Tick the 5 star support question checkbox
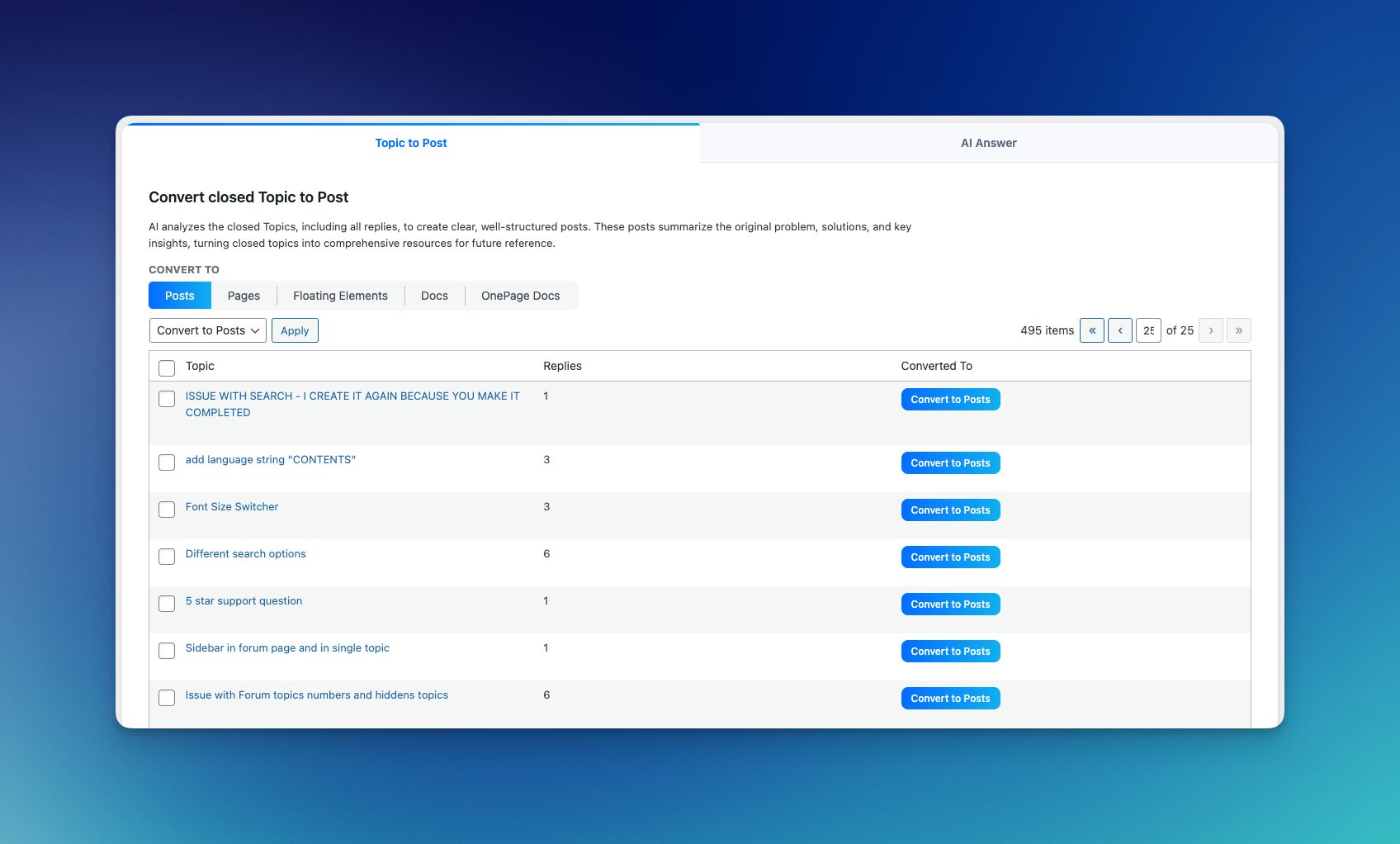 [x=167, y=604]
